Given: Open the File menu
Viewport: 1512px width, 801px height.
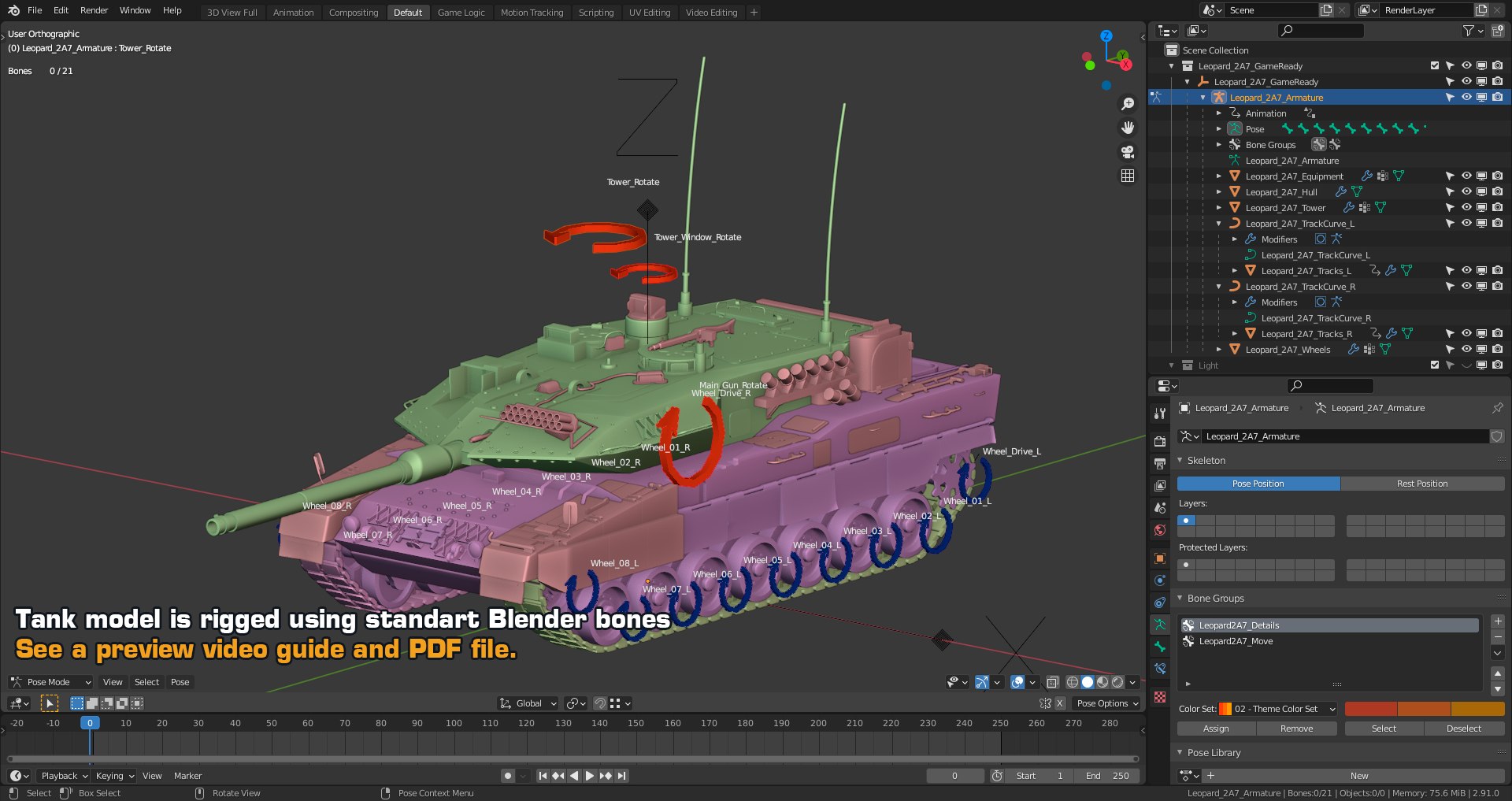Looking at the screenshot, I should [35, 10].
